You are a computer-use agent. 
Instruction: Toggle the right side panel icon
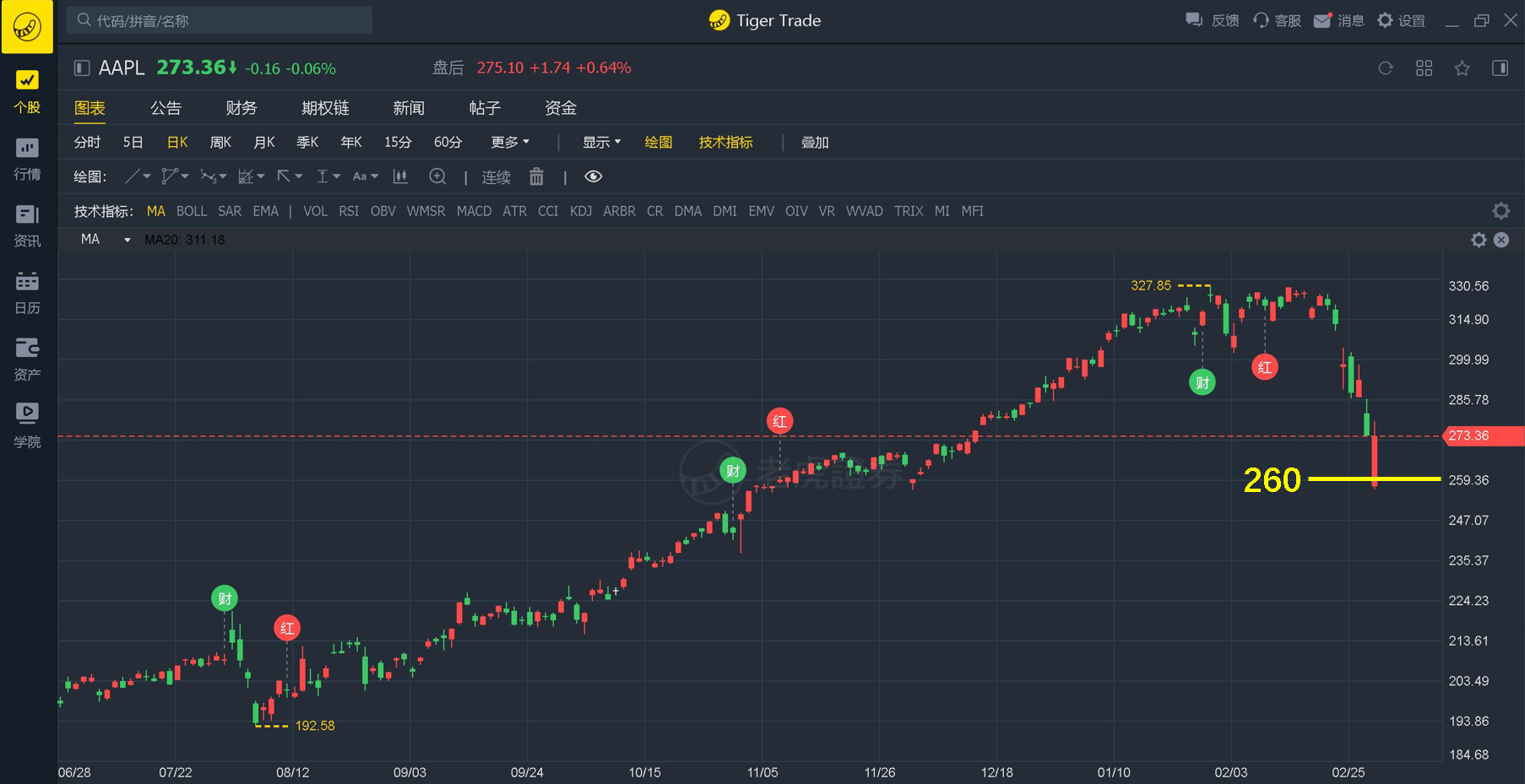pyautogui.click(x=1501, y=68)
